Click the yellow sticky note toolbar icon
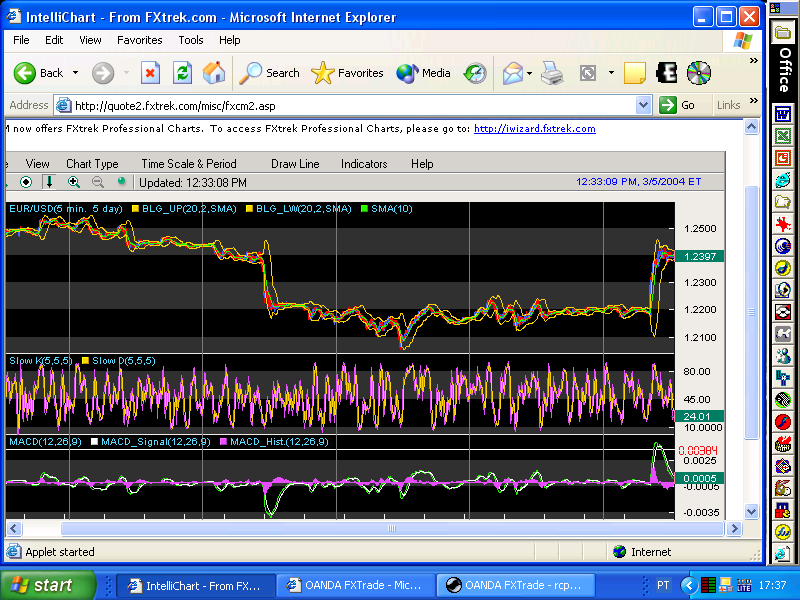 (634, 73)
